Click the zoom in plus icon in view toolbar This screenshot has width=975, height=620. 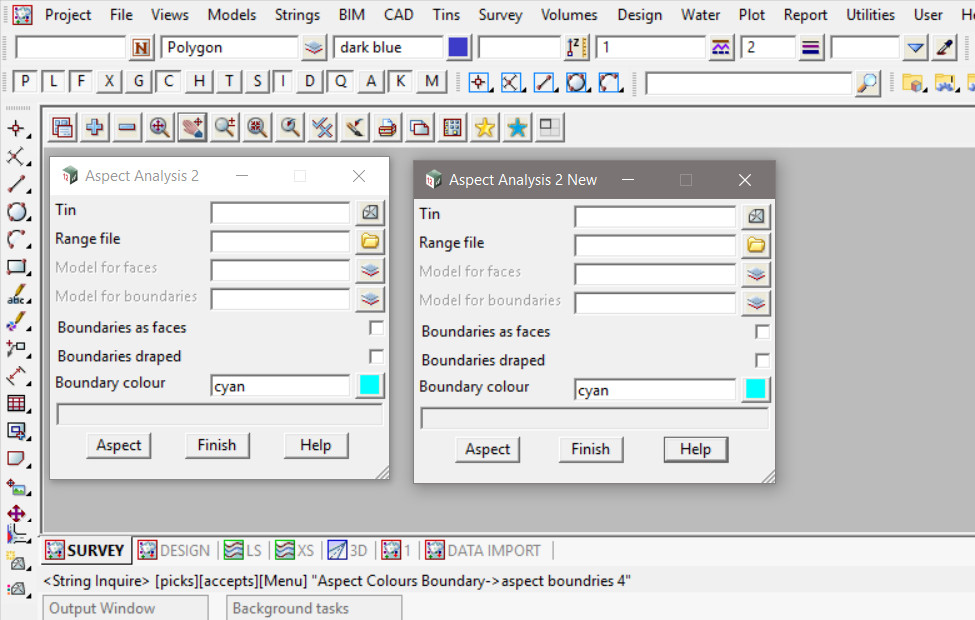pos(95,127)
